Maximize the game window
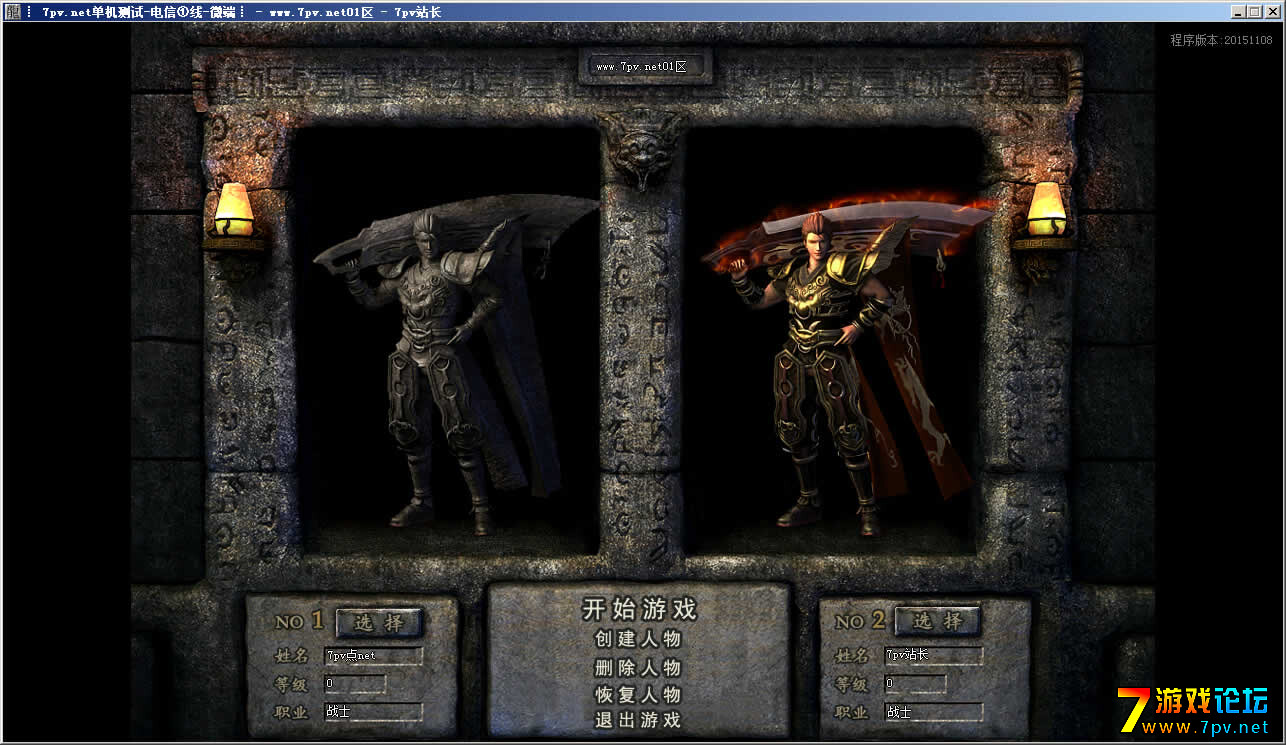 (1254, 12)
